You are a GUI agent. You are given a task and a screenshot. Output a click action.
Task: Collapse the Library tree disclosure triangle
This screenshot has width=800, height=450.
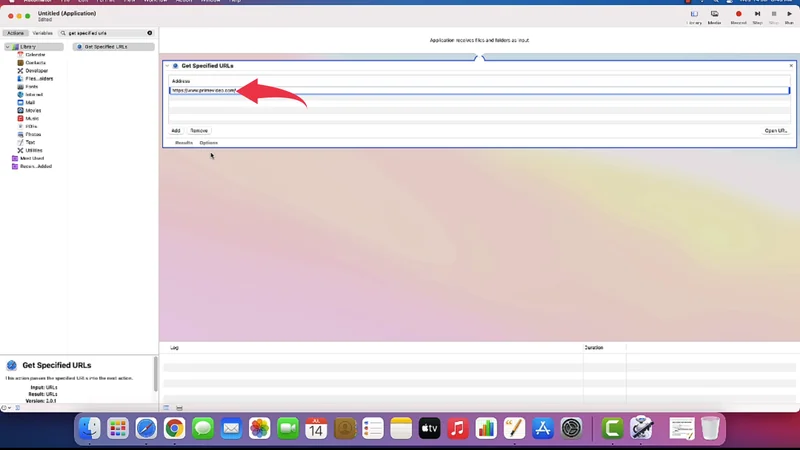click(8, 47)
